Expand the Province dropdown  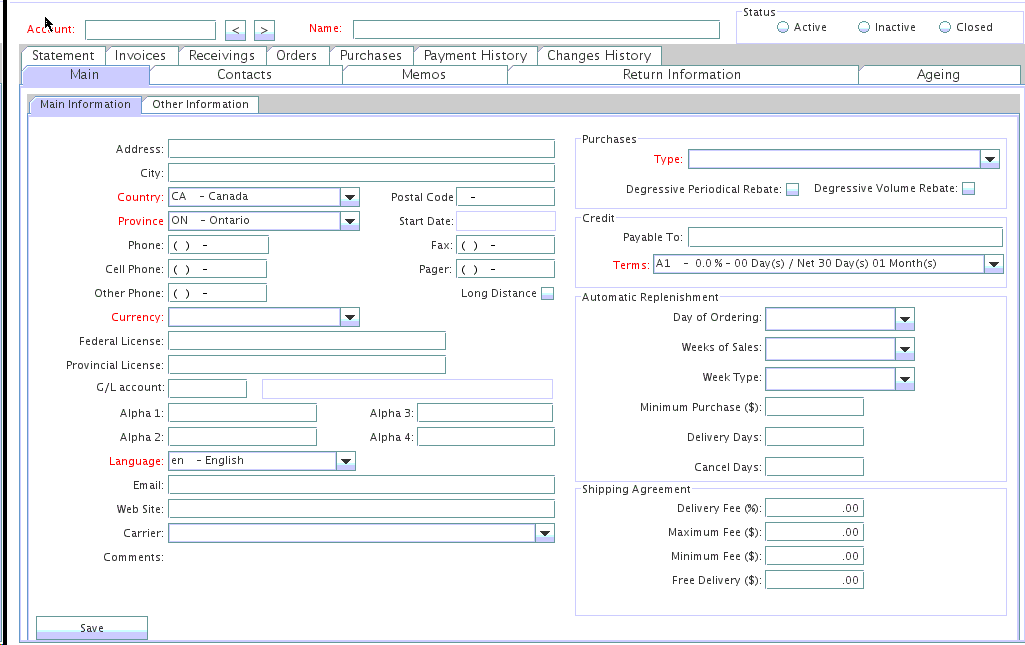coord(349,221)
